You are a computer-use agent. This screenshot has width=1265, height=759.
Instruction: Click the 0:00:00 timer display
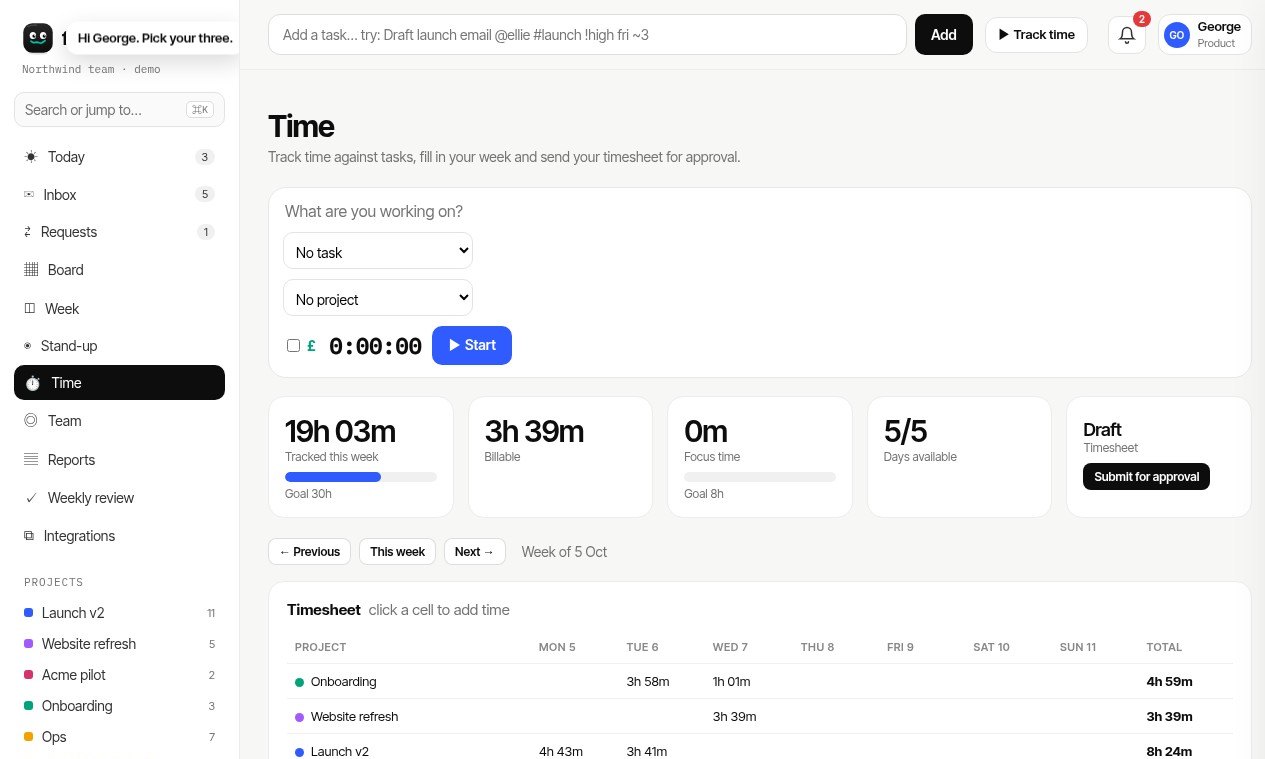pos(375,346)
